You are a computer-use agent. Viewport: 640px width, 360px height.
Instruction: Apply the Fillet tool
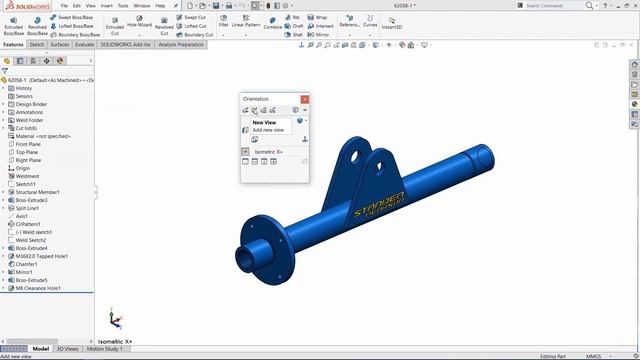tap(223, 21)
